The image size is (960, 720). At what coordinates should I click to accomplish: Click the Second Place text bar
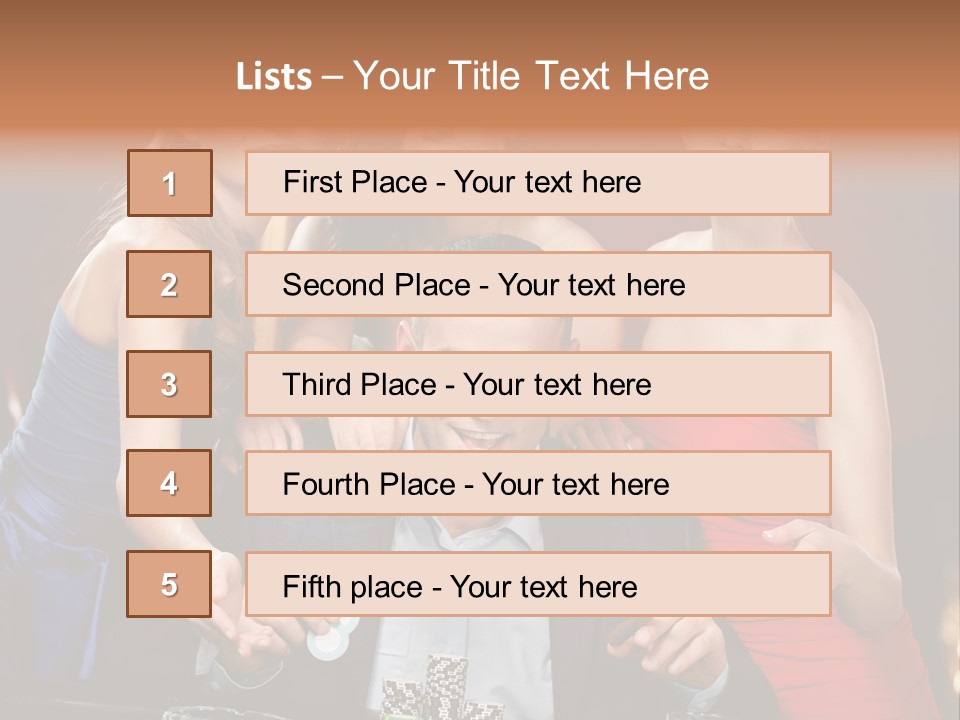tap(538, 284)
